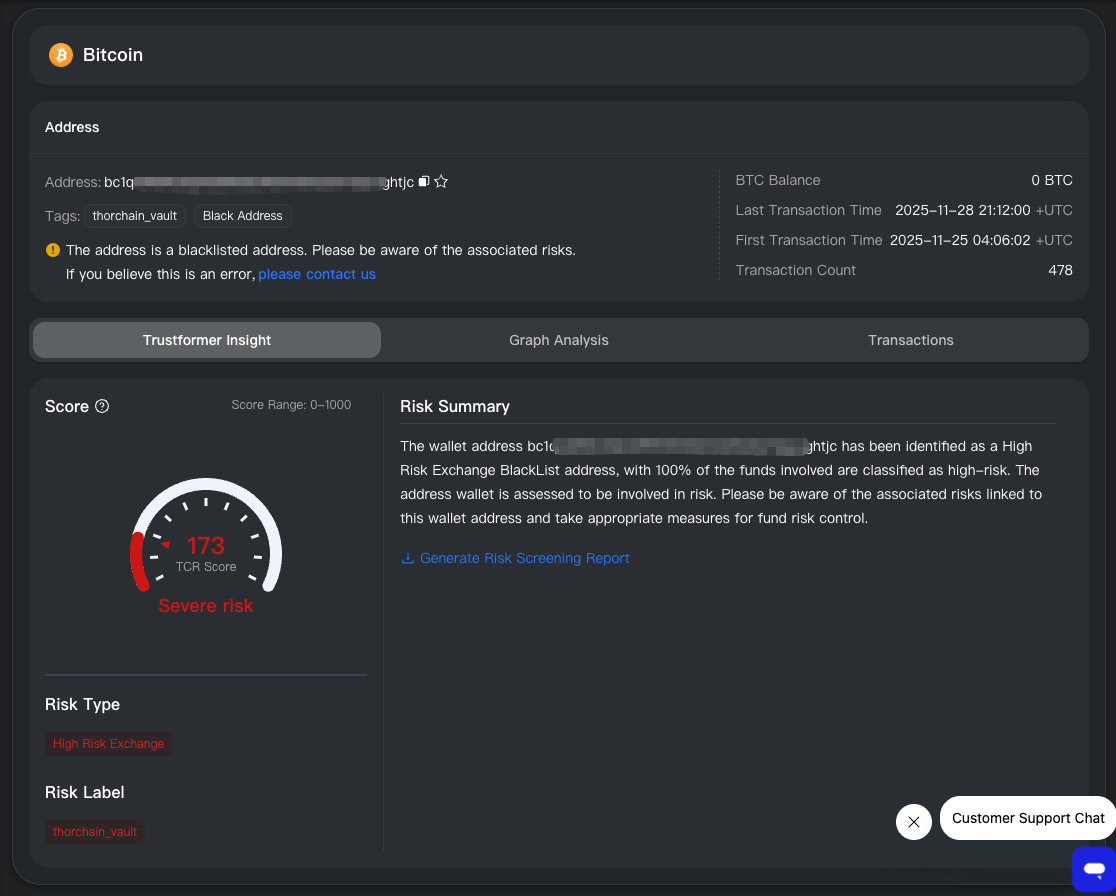Expand the Risk Label section

pyautogui.click(x=84, y=792)
